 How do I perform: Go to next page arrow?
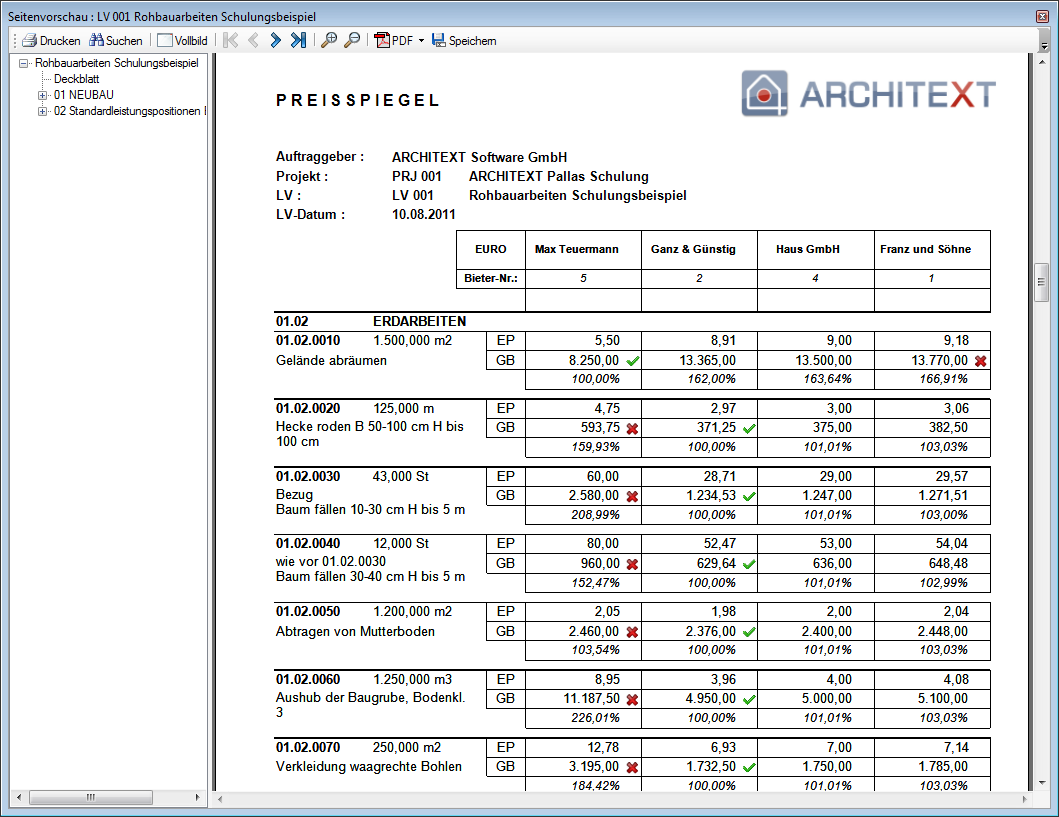click(276, 41)
